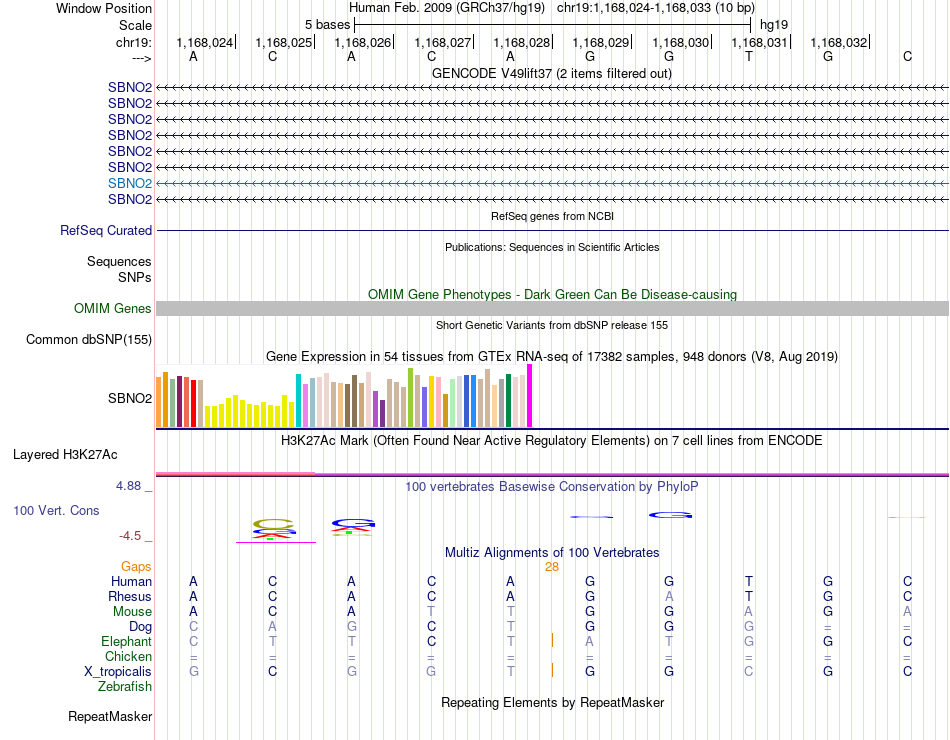Click the SBNO2 label beside the GTEx bars
Image resolution: width=950 pixels, height=740 pixels.
pos(130,398)
